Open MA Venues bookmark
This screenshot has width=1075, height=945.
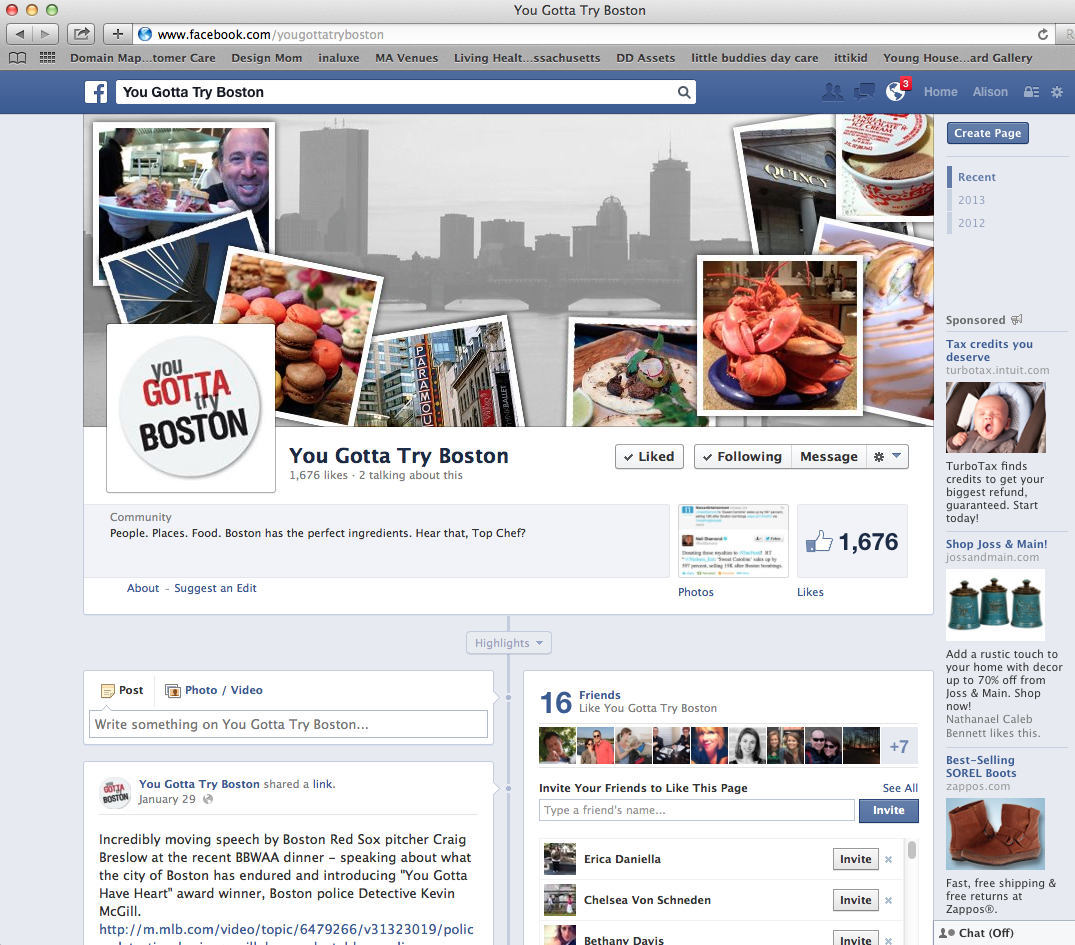pos(407,58)
